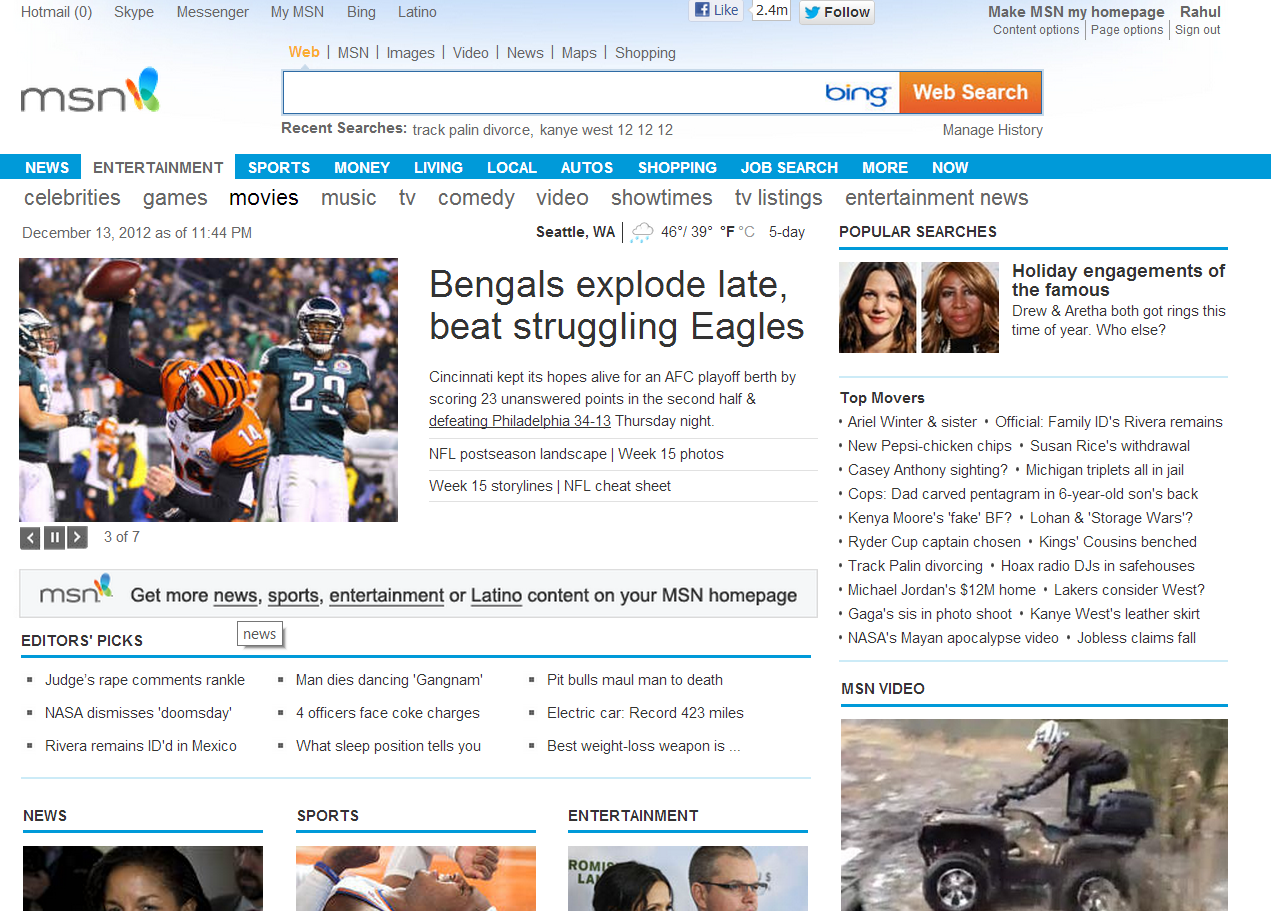Screen dimensions: 1271x911
Task: Click the Facebook Like button
Action: click(x=716, y=11)
